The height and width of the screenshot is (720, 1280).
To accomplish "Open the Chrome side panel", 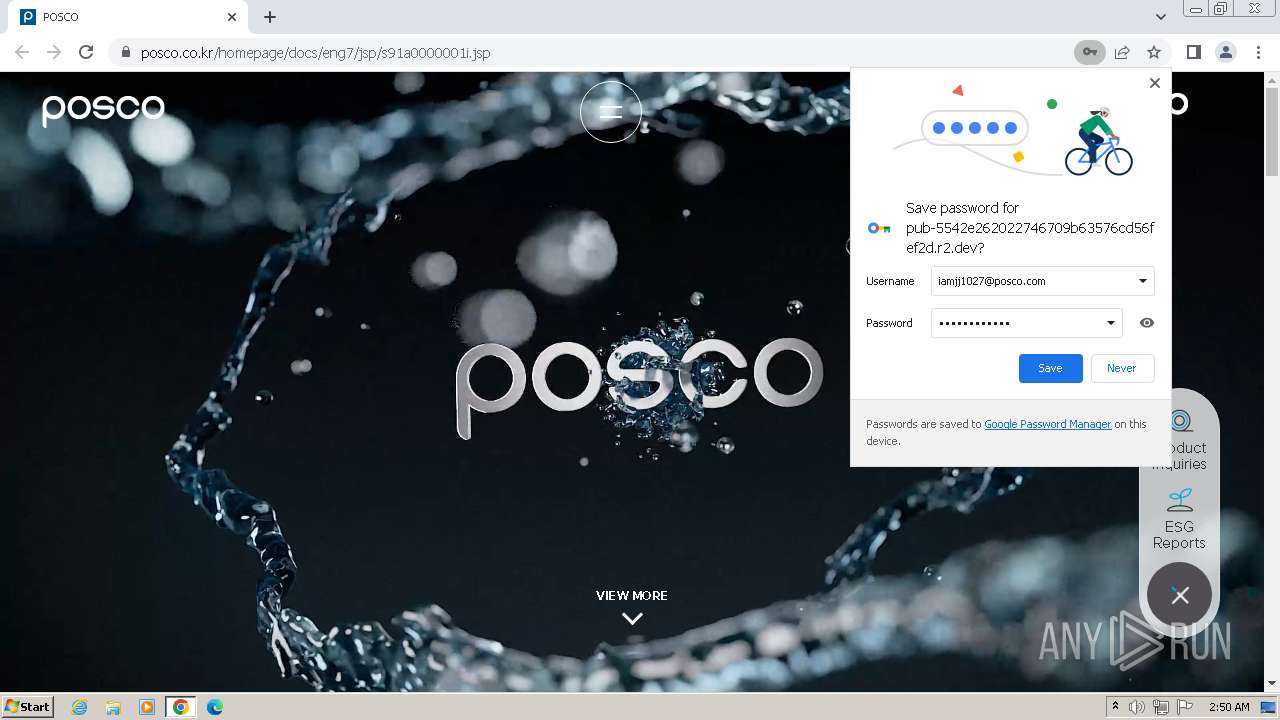I will pos(1193,52).
